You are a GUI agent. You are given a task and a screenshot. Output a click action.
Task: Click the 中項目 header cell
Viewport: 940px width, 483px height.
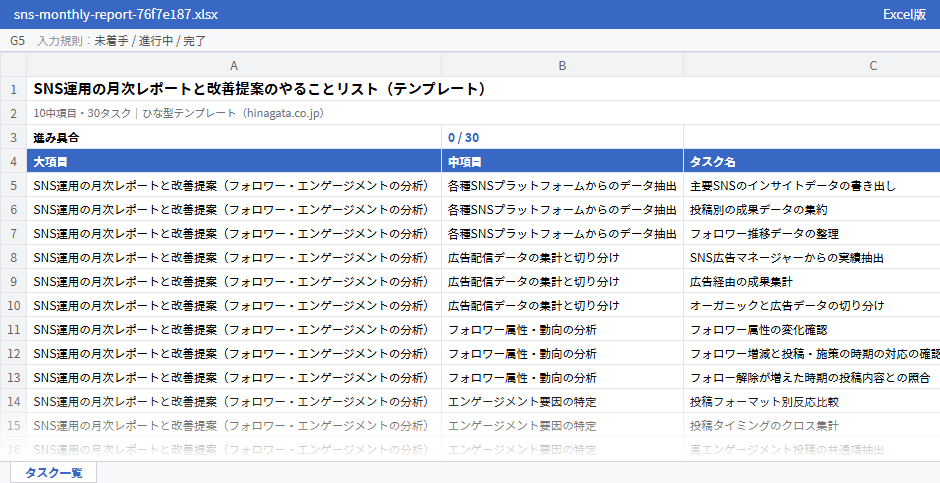tap(562, 161)
